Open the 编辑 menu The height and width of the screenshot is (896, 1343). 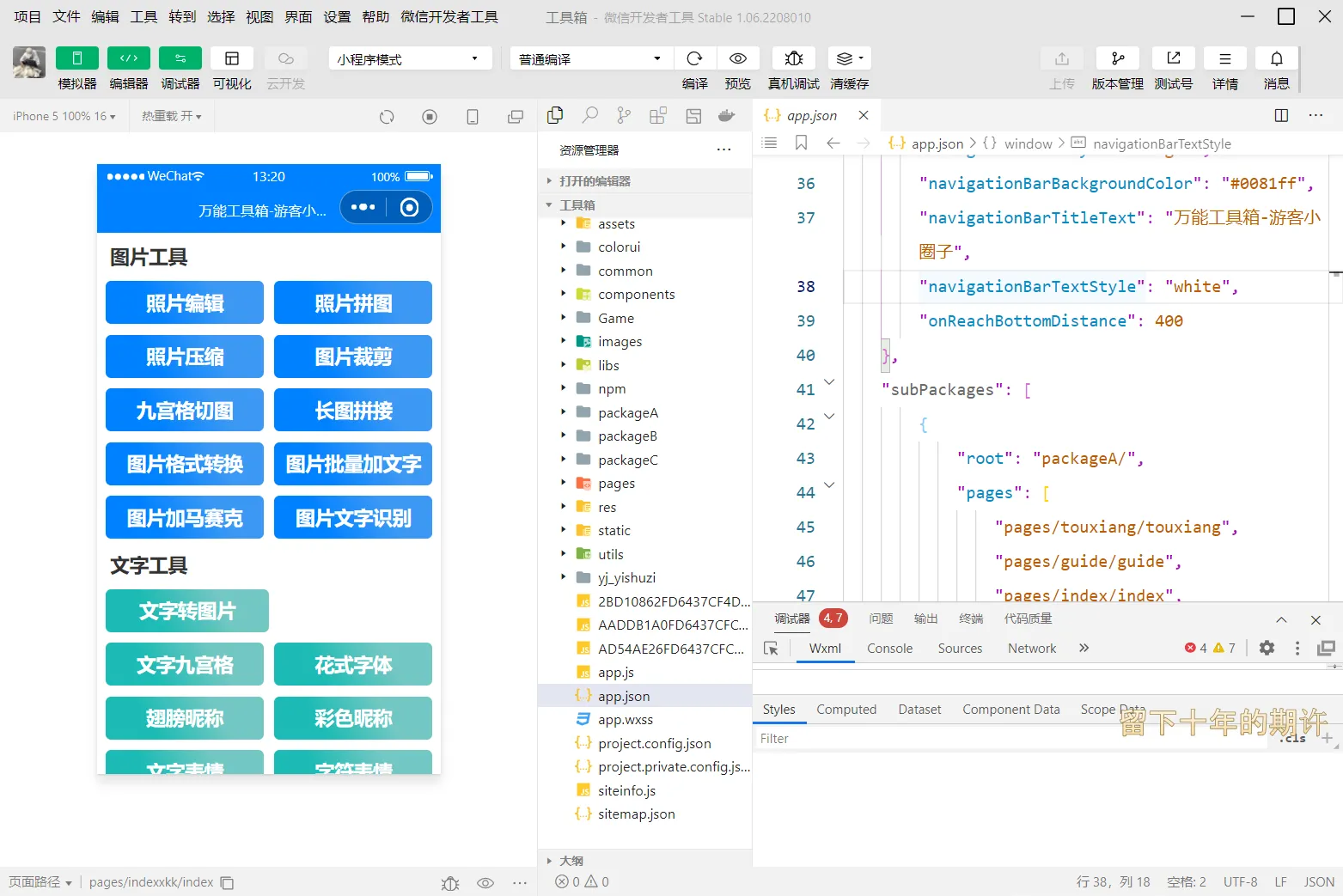coord(105,17)
